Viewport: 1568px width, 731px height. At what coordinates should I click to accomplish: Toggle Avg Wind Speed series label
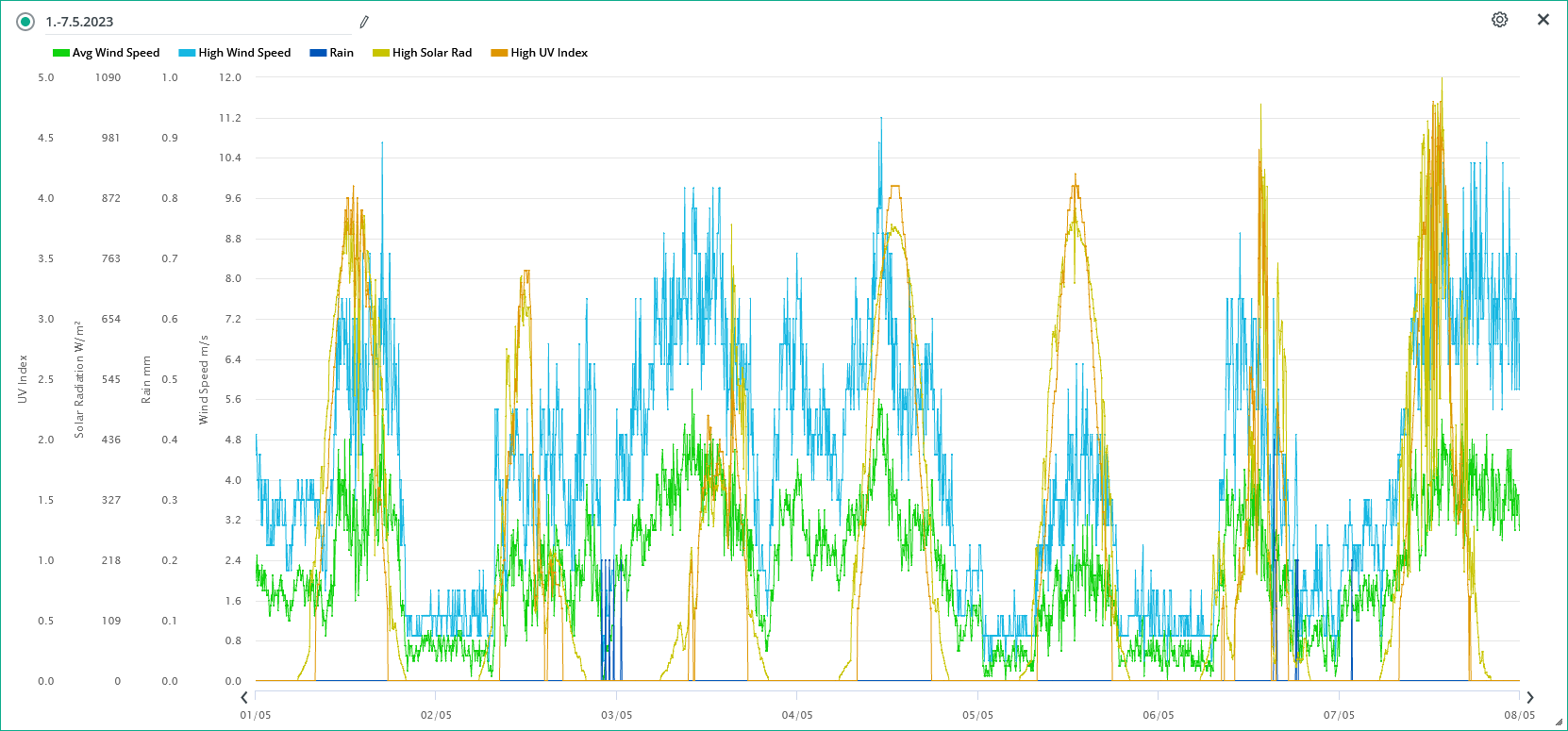(116, 53)
